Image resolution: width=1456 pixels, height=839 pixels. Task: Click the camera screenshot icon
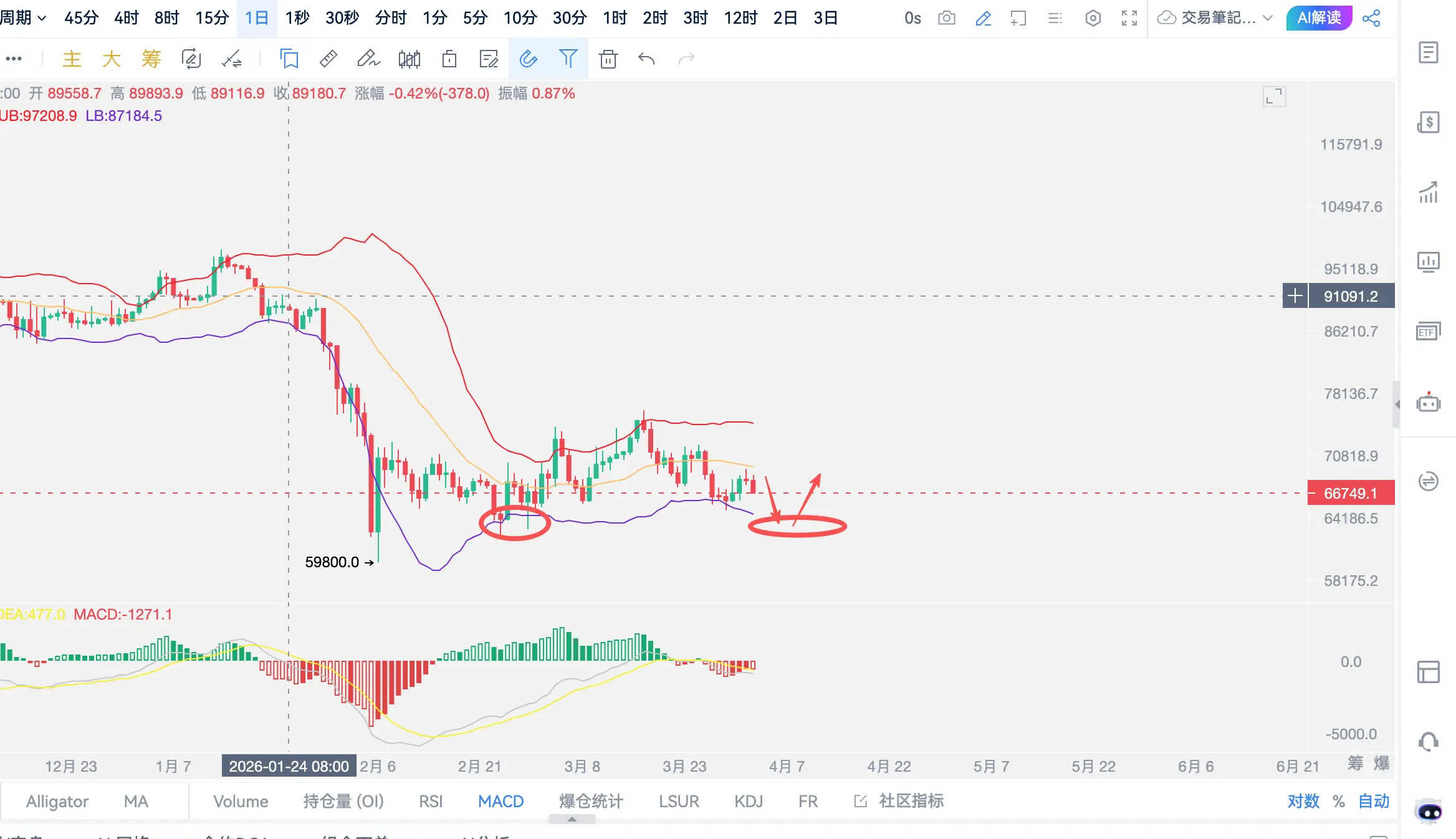(x=946, y=18)
